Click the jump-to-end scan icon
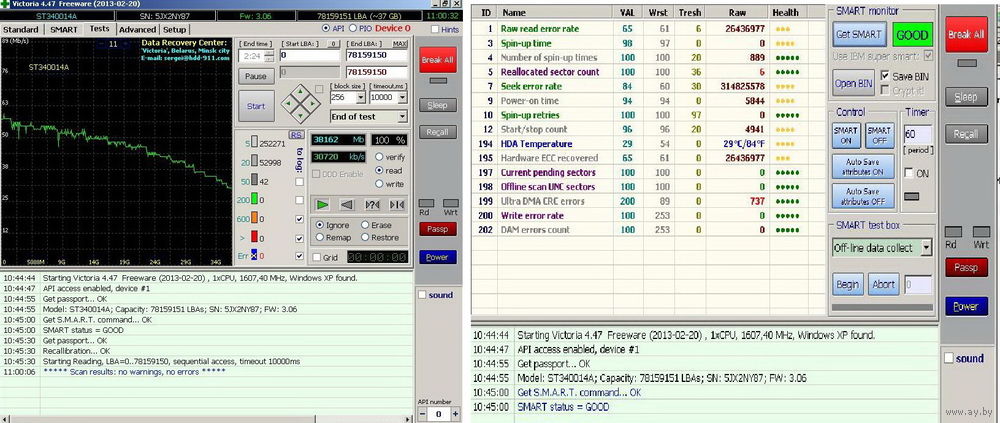The width and height of the screenshot is (1000, 423). click(396, 204)
